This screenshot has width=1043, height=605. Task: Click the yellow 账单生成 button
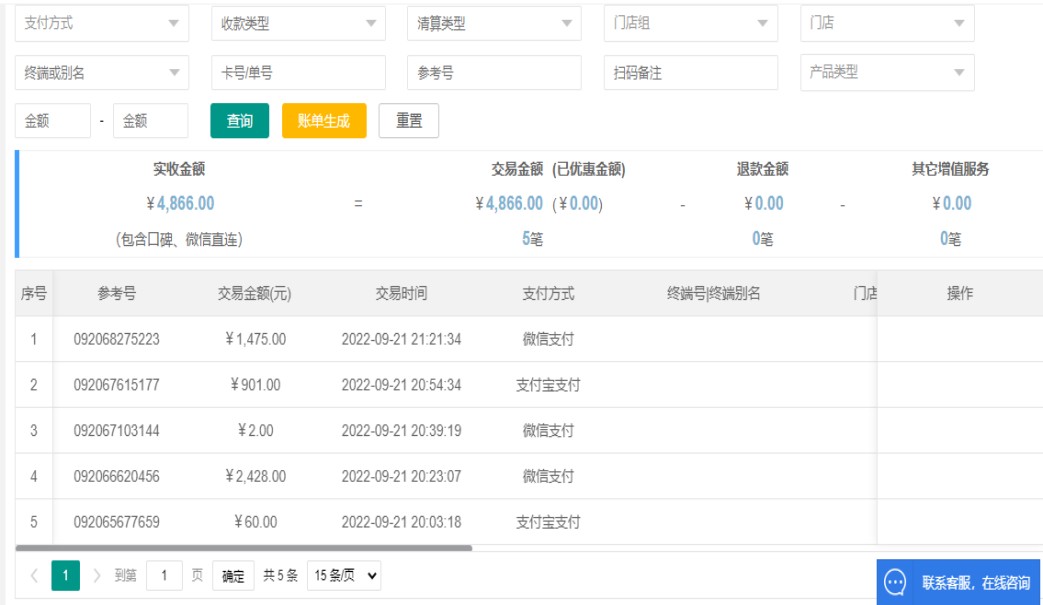tap(324, 121)
